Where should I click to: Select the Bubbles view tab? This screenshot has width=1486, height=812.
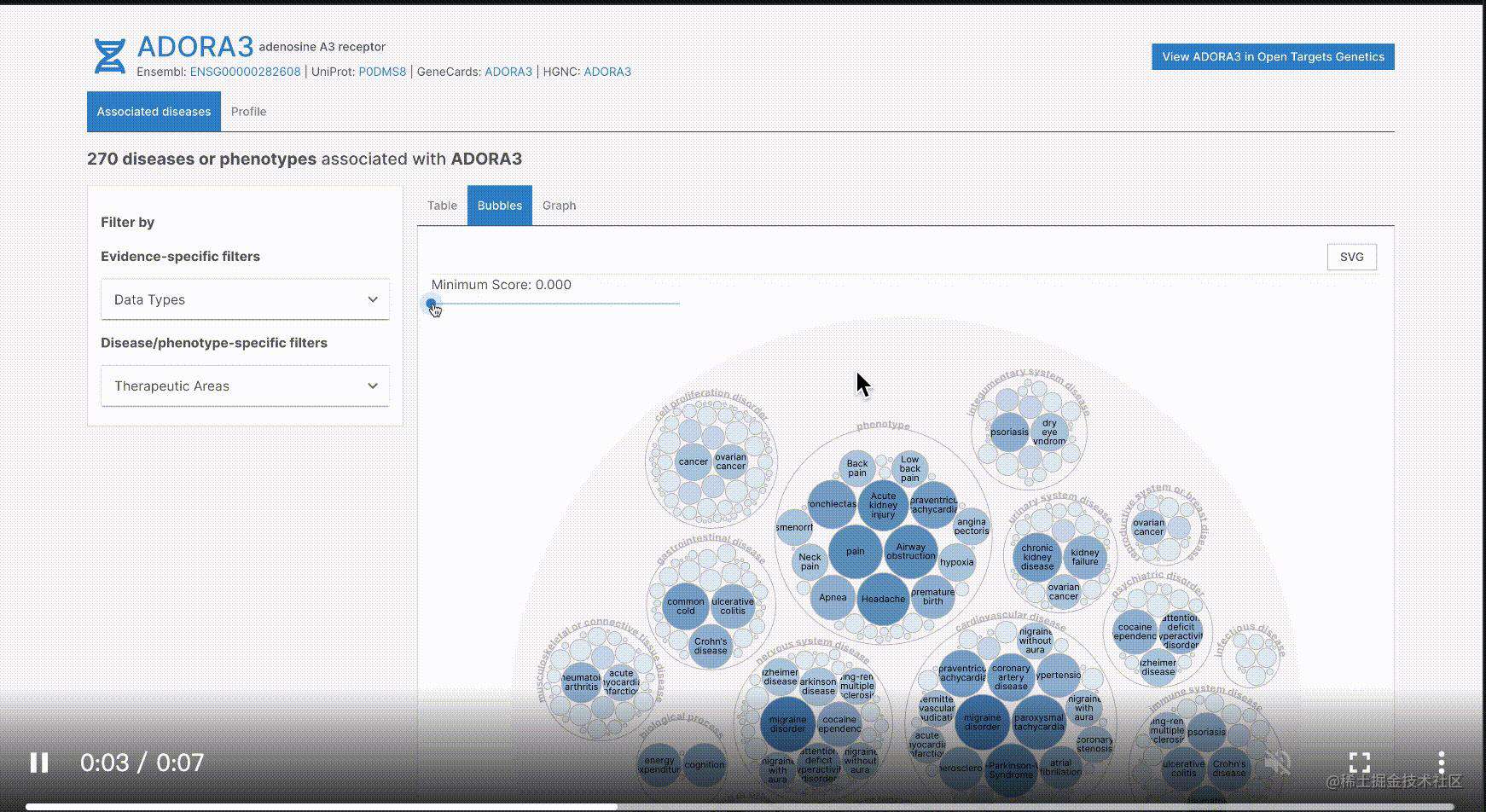pos(500,206)
